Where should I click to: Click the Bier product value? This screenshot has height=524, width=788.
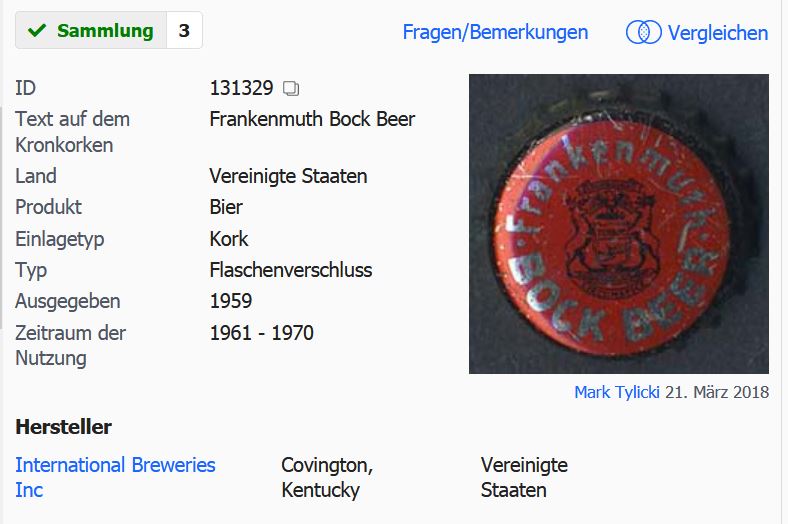(x=226, y=207)
